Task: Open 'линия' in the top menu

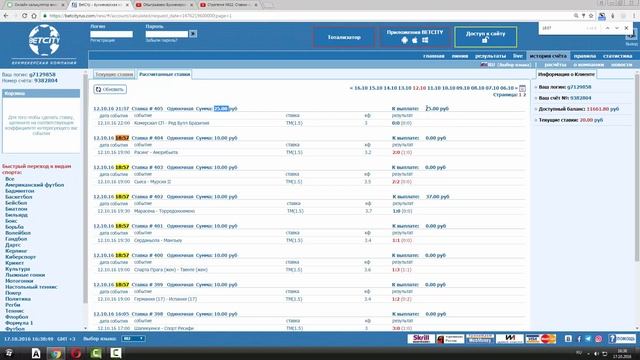Action: 460,56
